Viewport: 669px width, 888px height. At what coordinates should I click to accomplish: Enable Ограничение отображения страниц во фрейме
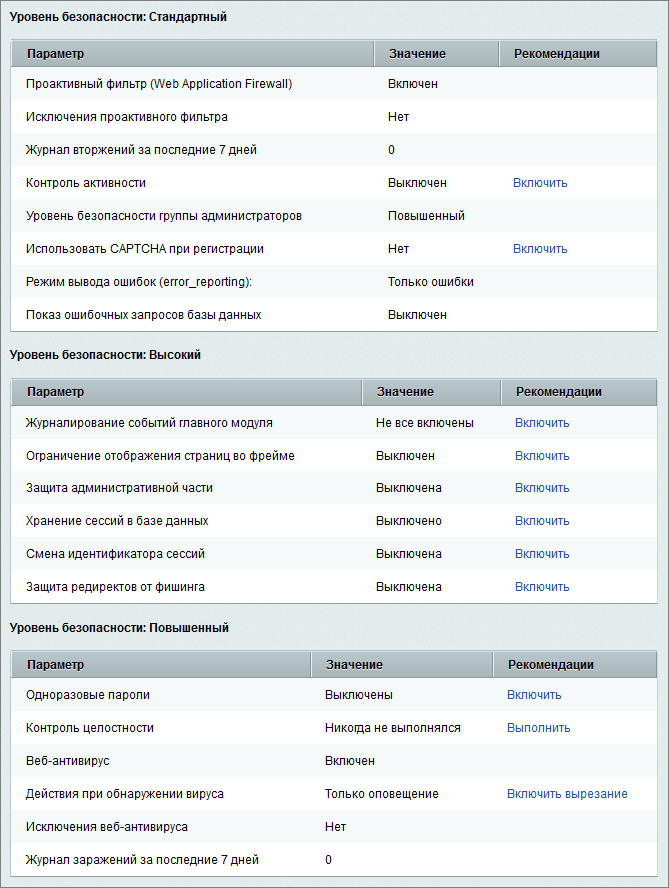(x=542, y=456)
